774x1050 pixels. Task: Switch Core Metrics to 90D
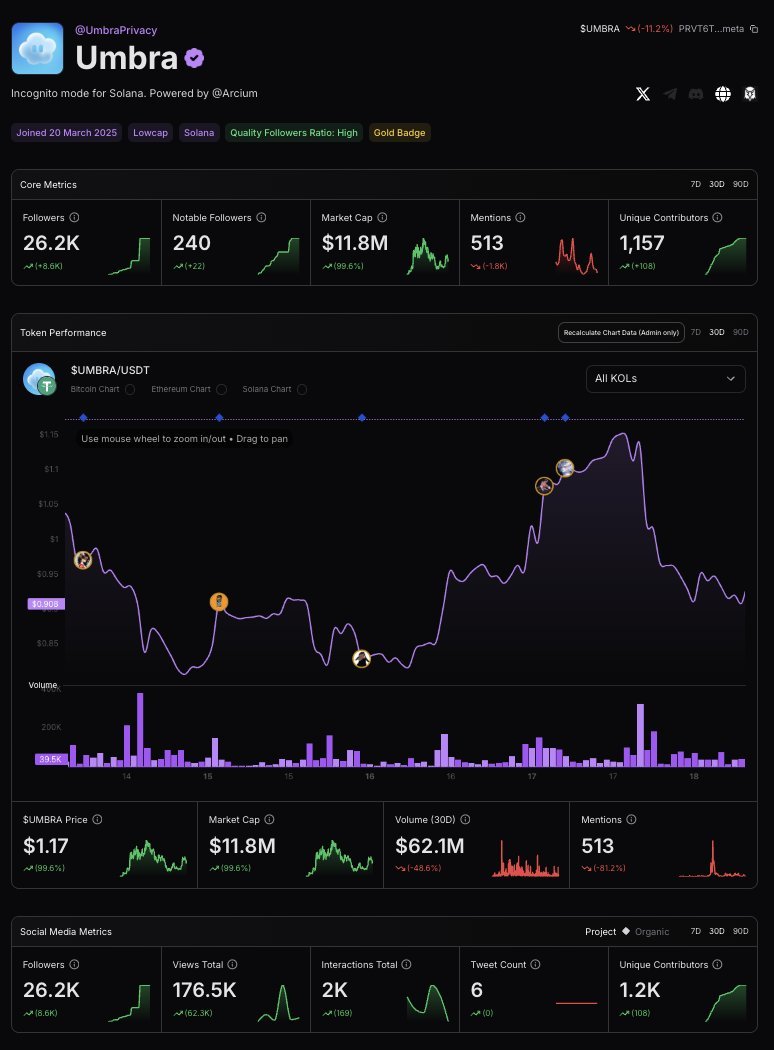741,184
